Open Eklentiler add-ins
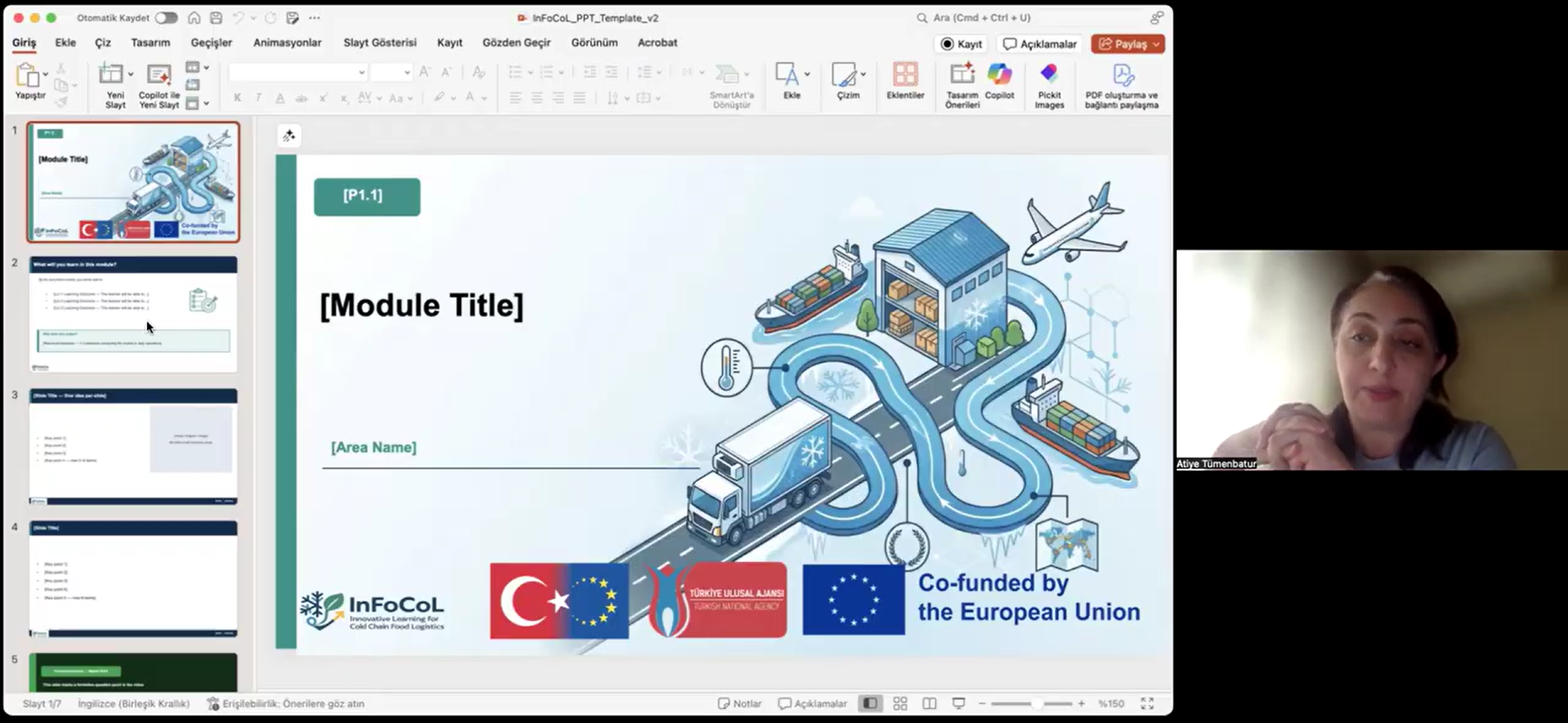Viewport: 1568px width, 723px height. tap(905, 81)
